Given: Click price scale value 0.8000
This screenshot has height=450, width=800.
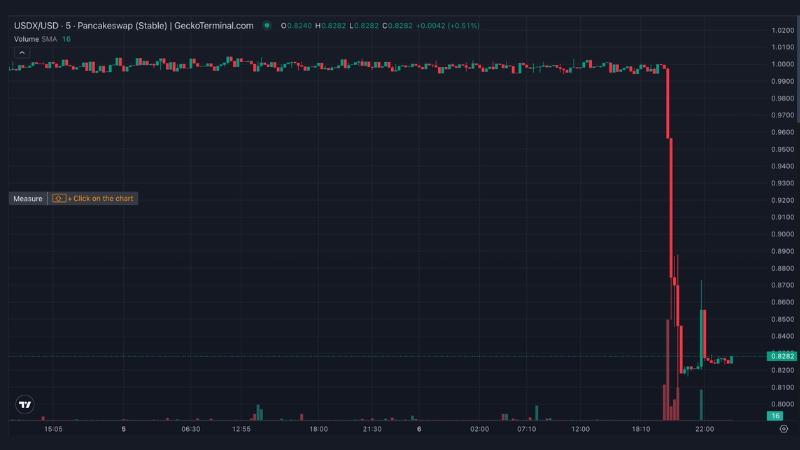Looking at the screenshot, I should [x=782, y=404].
